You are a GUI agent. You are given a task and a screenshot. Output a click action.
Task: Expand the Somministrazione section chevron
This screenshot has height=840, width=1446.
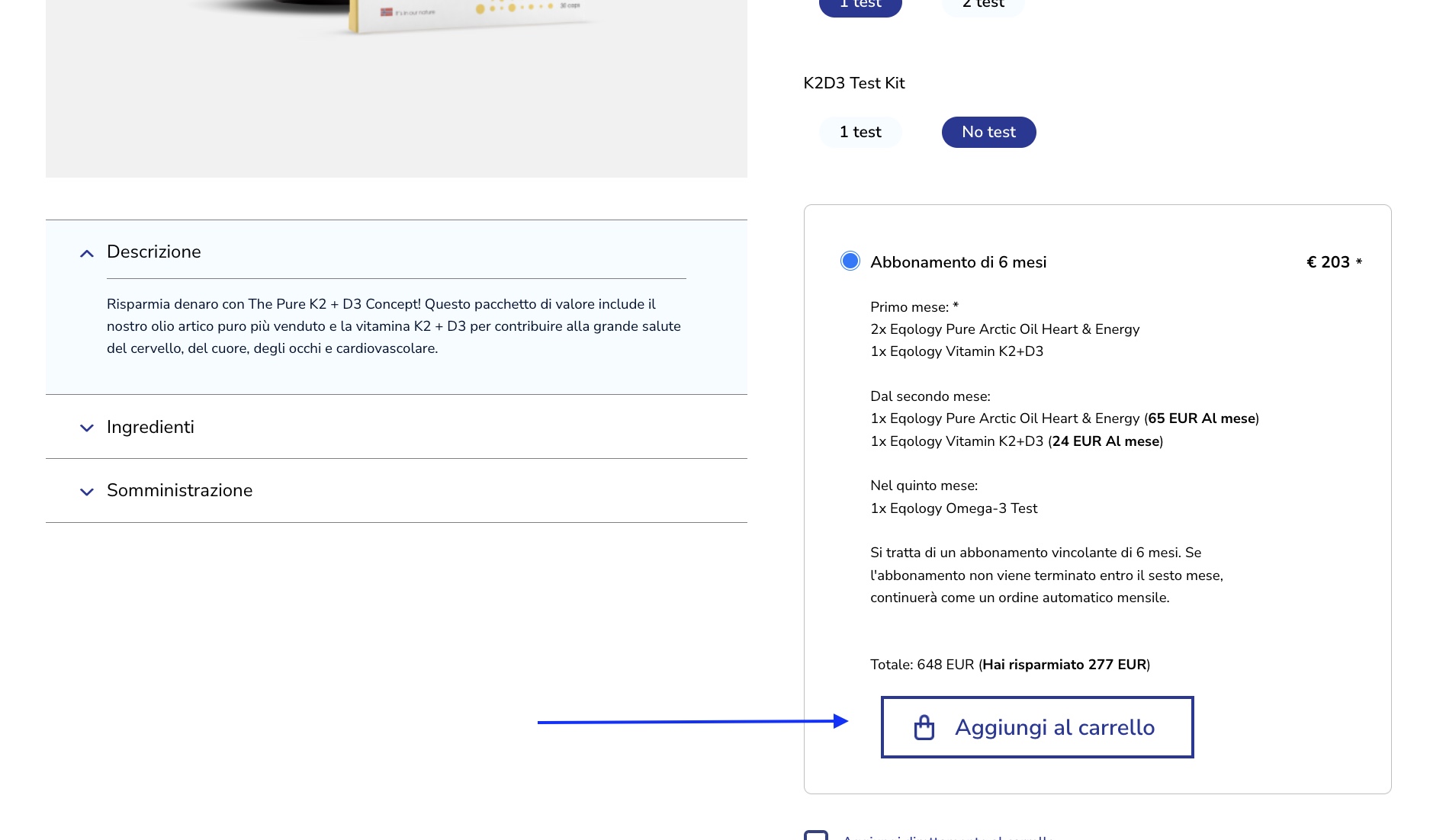coord(87,492)
